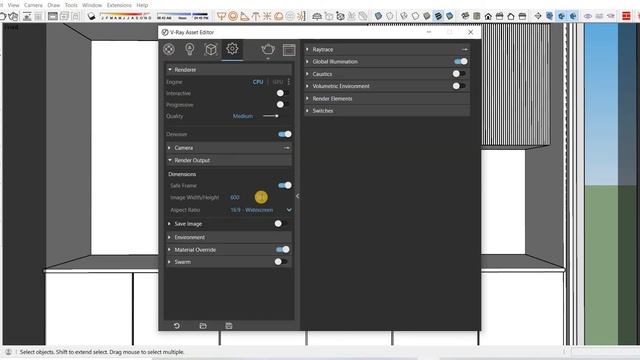
Task: Disable the Denoiser switch
Action: 284,134
